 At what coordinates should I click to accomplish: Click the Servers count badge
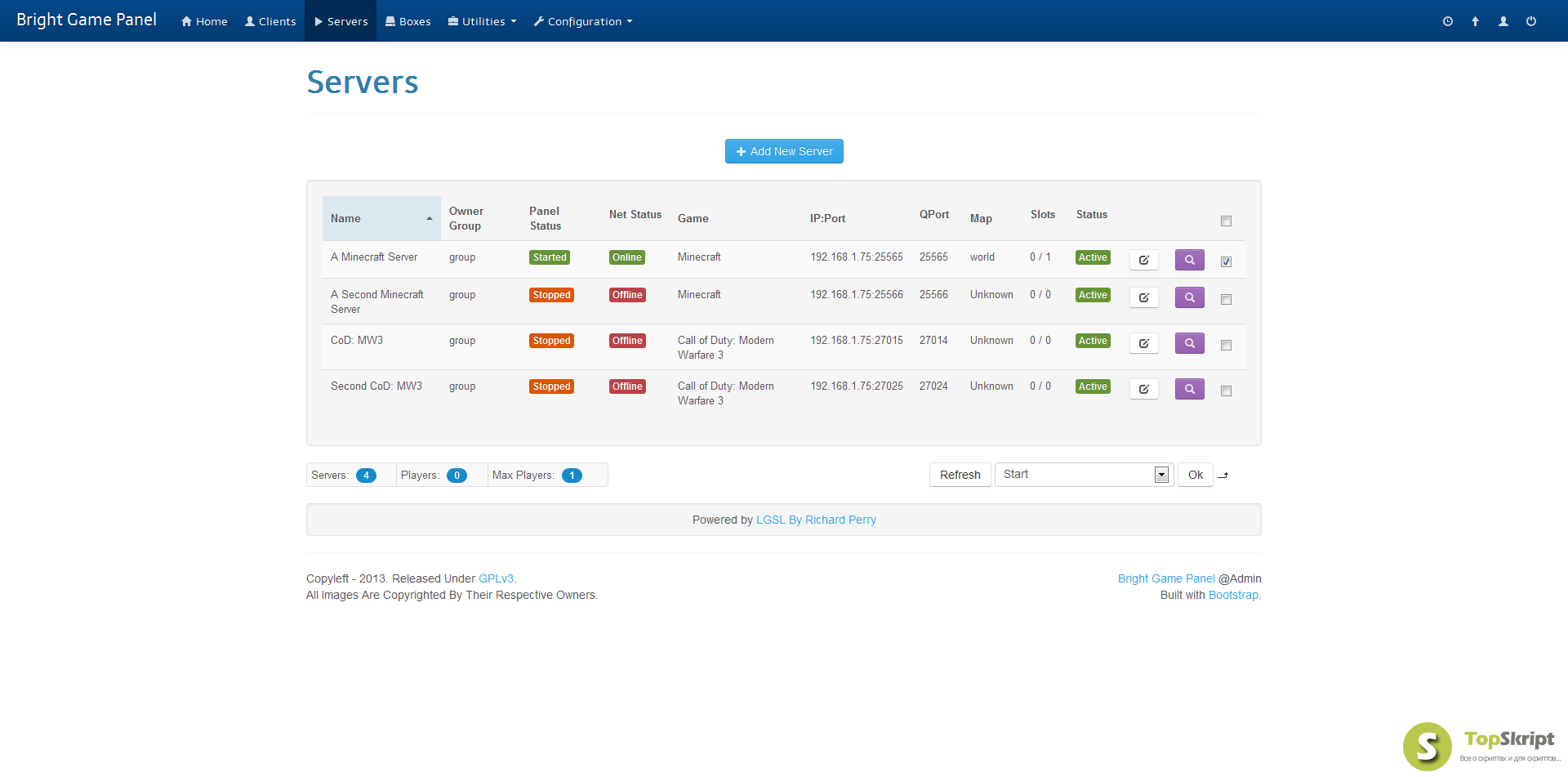click(x=366, y=476)
